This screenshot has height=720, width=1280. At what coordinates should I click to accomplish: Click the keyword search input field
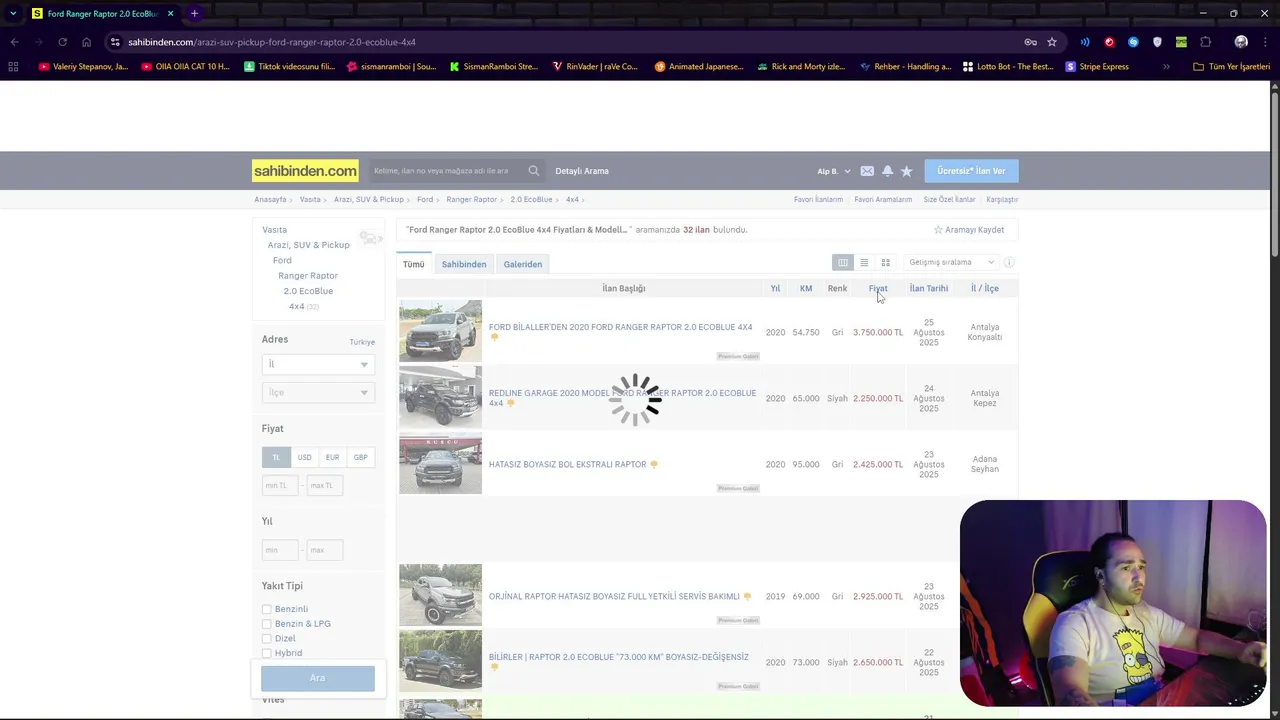[445, 171]
